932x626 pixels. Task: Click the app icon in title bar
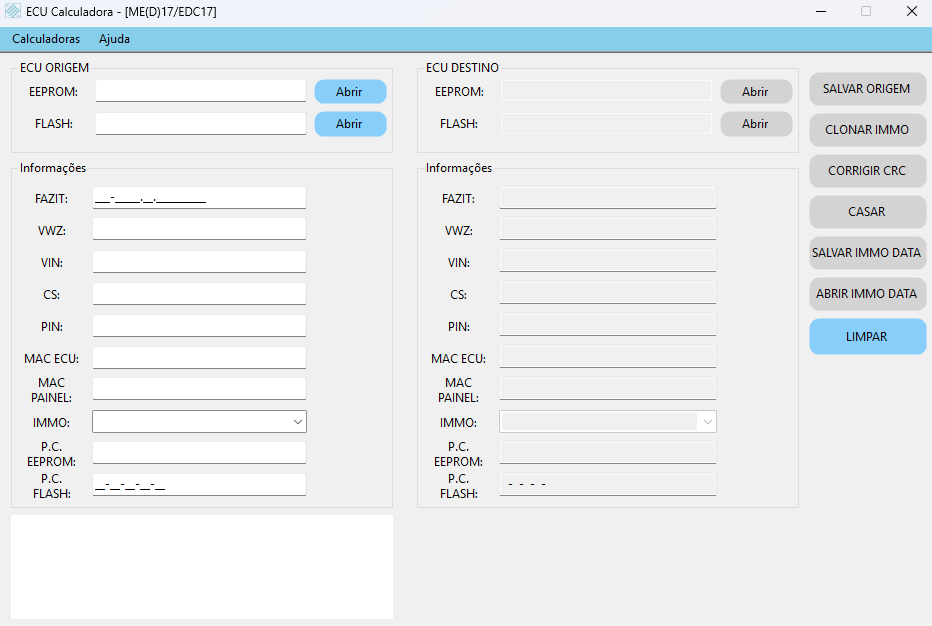pyautogui.click(x=13, y=12)
